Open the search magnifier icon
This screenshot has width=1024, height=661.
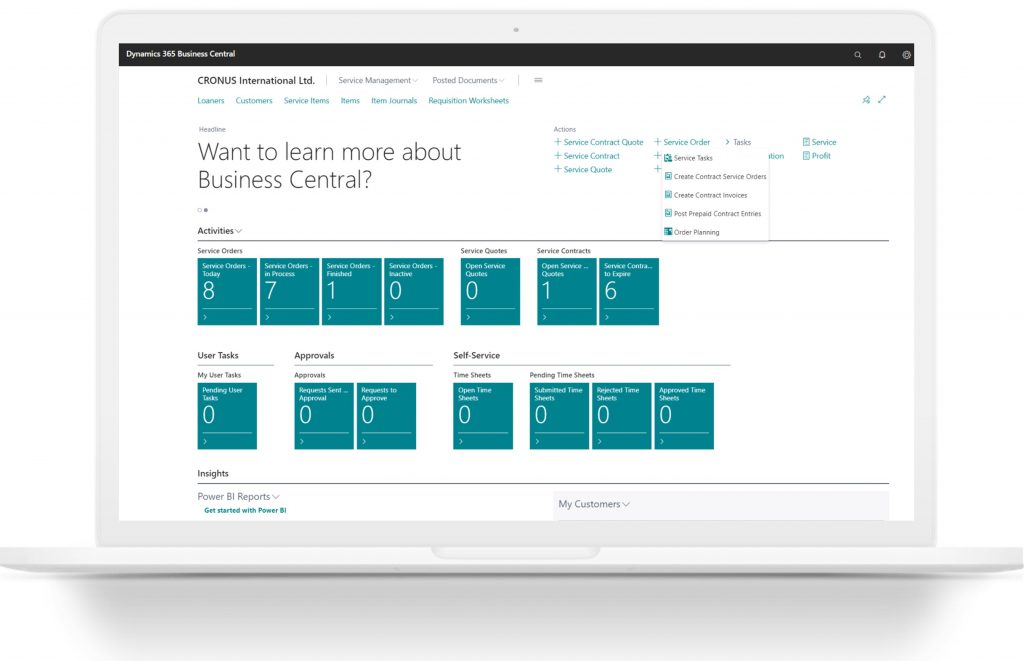(x=857, y=55)
